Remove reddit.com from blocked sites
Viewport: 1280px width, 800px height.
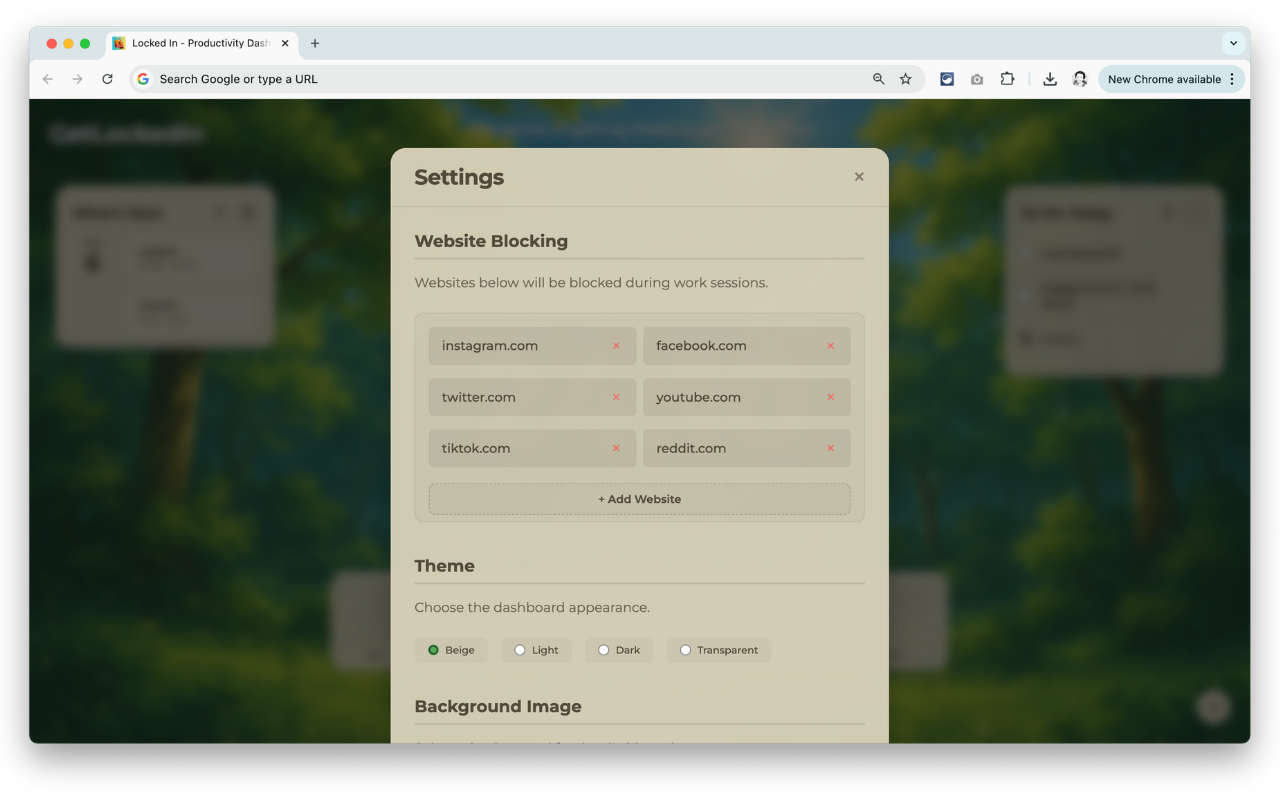(x=830, y=448)
